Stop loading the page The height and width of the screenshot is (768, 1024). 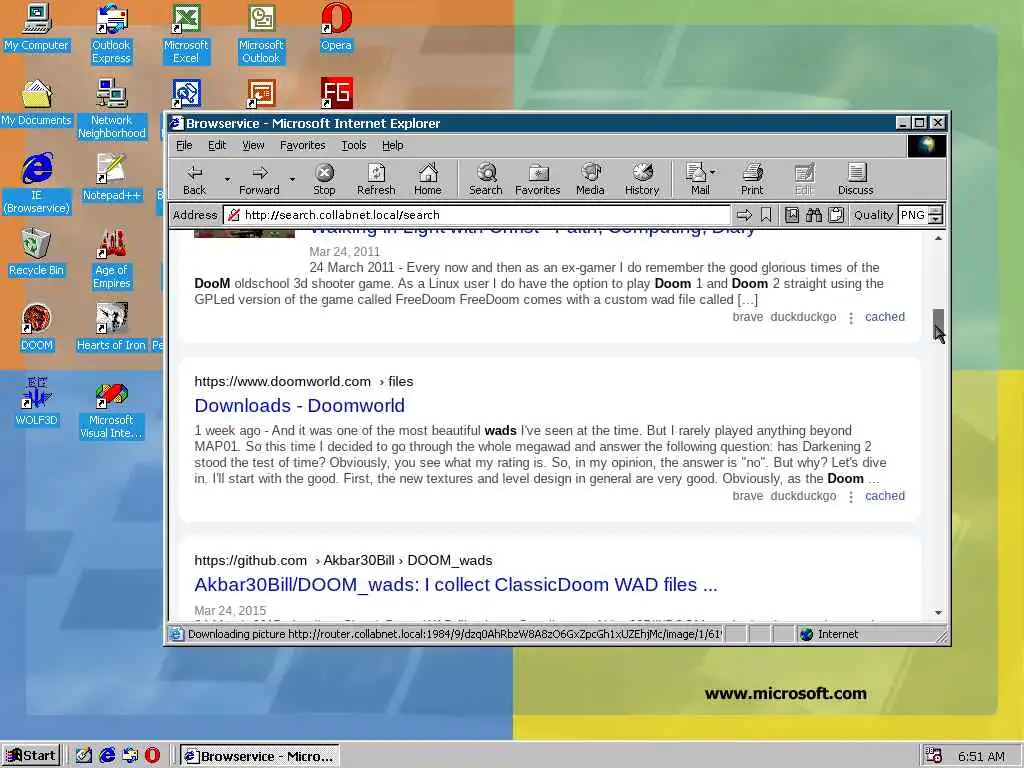point(324,179)
